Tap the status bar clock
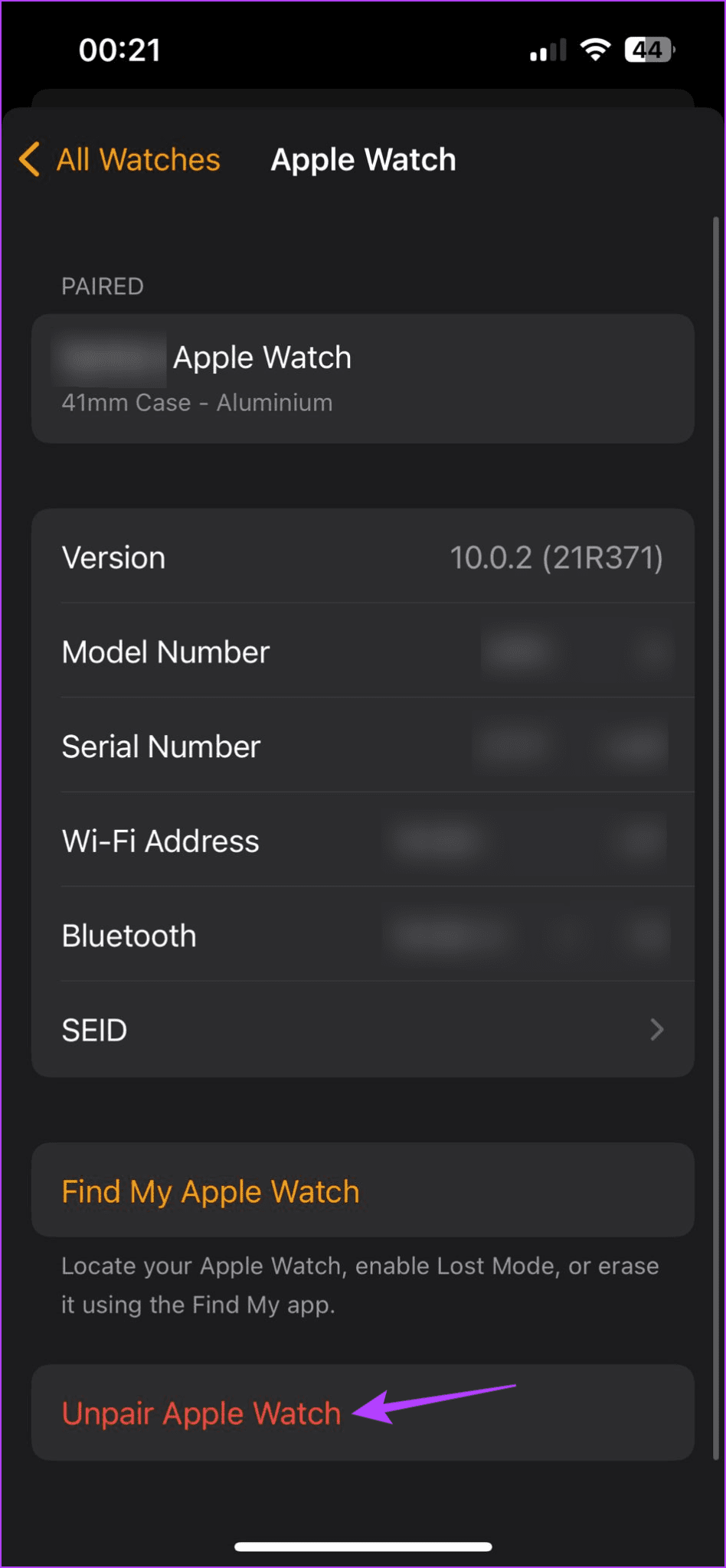The width and height of the screenshot is (726, 1568). pyautogui.click(x=119, y=51)
